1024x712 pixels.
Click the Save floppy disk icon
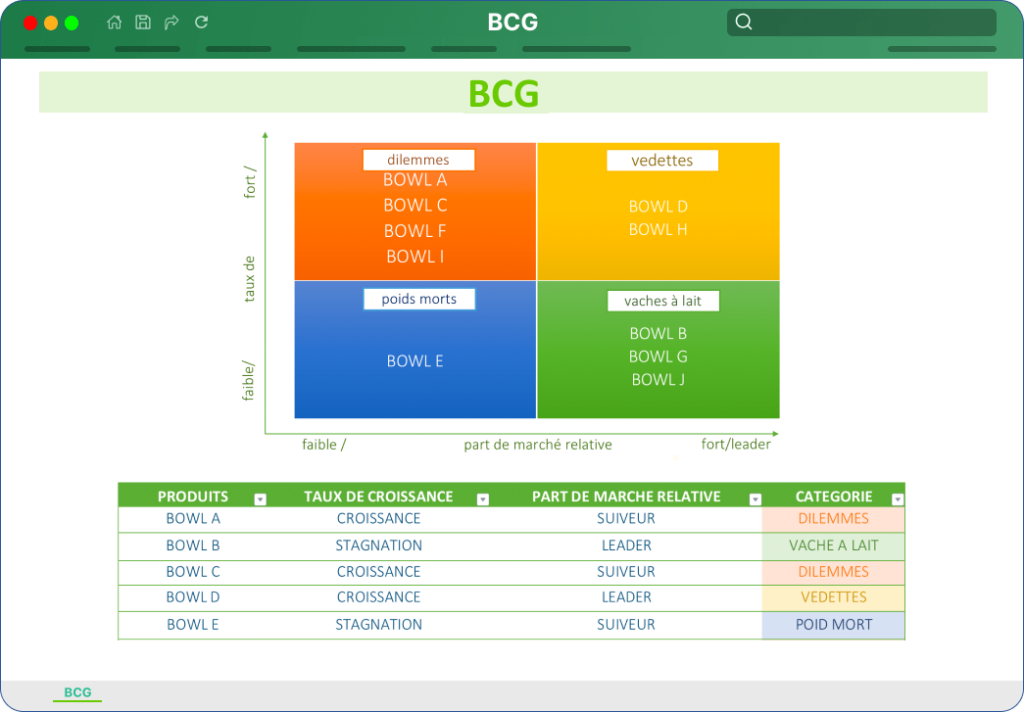coord(143,22)
